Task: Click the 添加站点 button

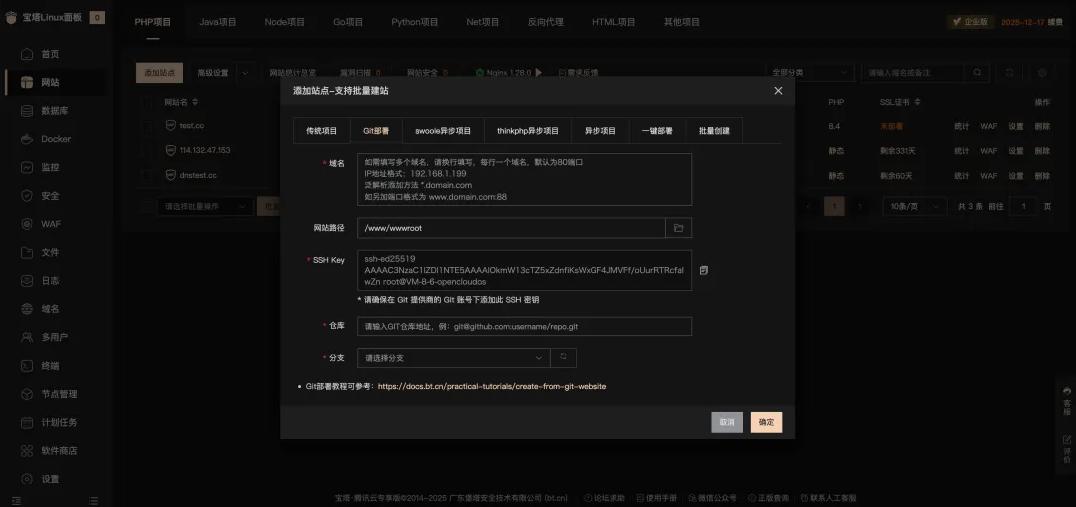Action: [159, 72]
